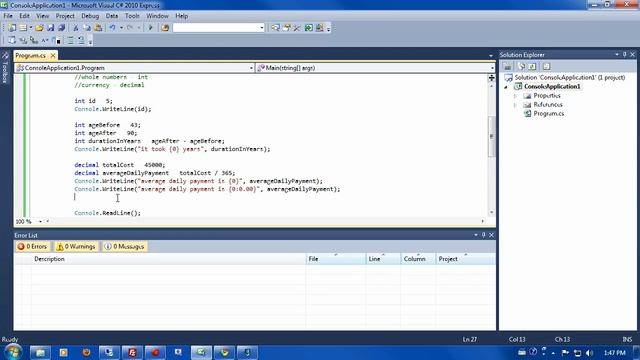Open the Edit menu
This screenshot has height=360, width=640.
click(x=24, y=16)
